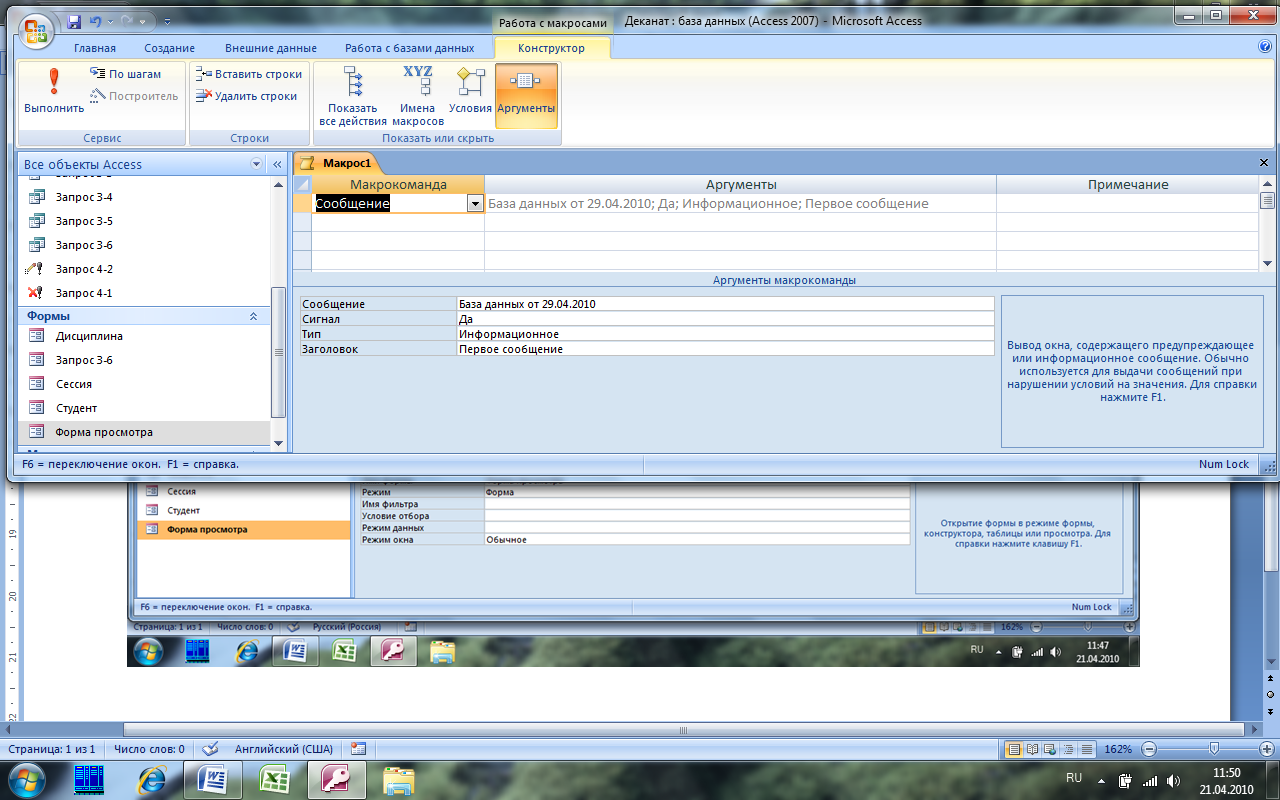Edit the Тип argument value Информационное
The image size is (1280, 800).
pyautogui.click(x=725, y=334)
